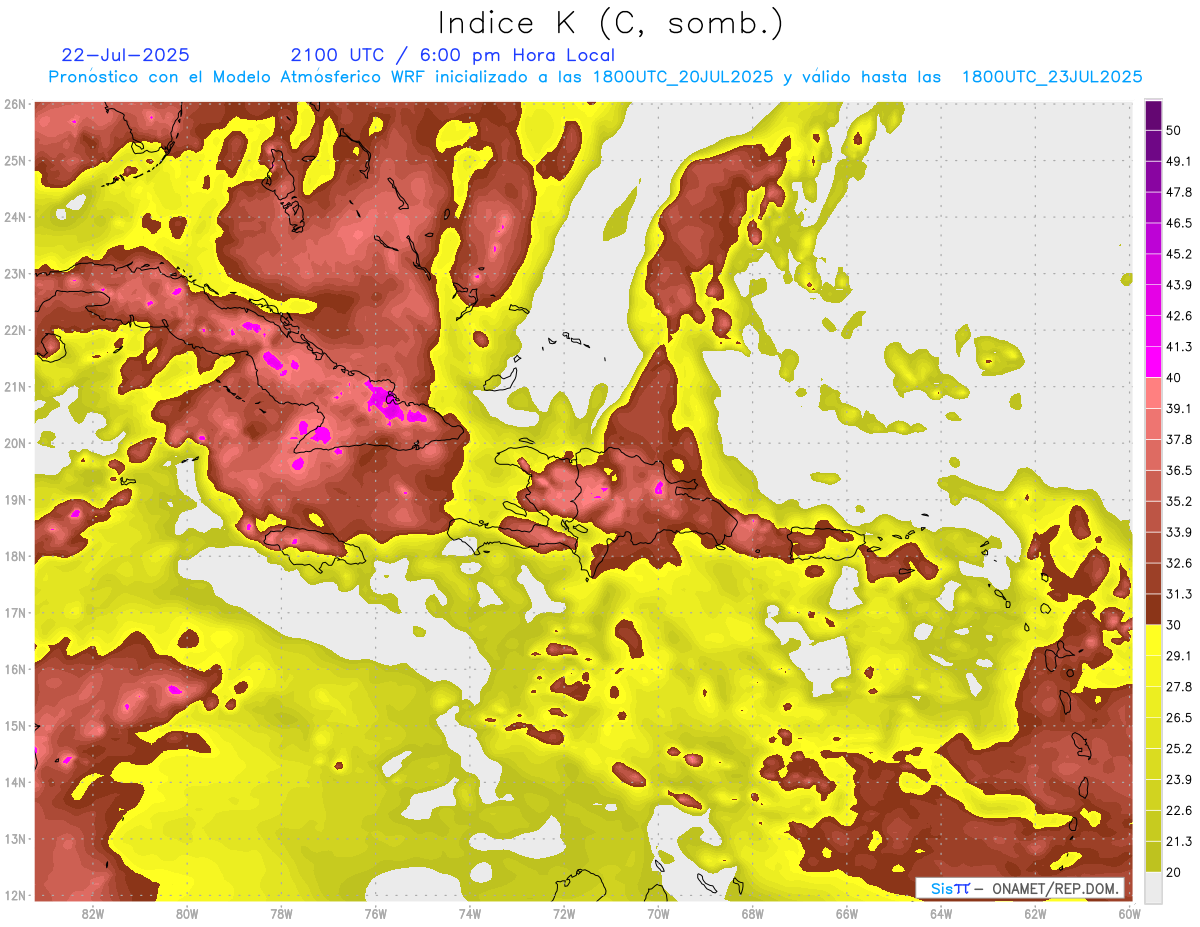Click the dark brown colorbar segment between 30 and 31.3

click(1154, 609)
